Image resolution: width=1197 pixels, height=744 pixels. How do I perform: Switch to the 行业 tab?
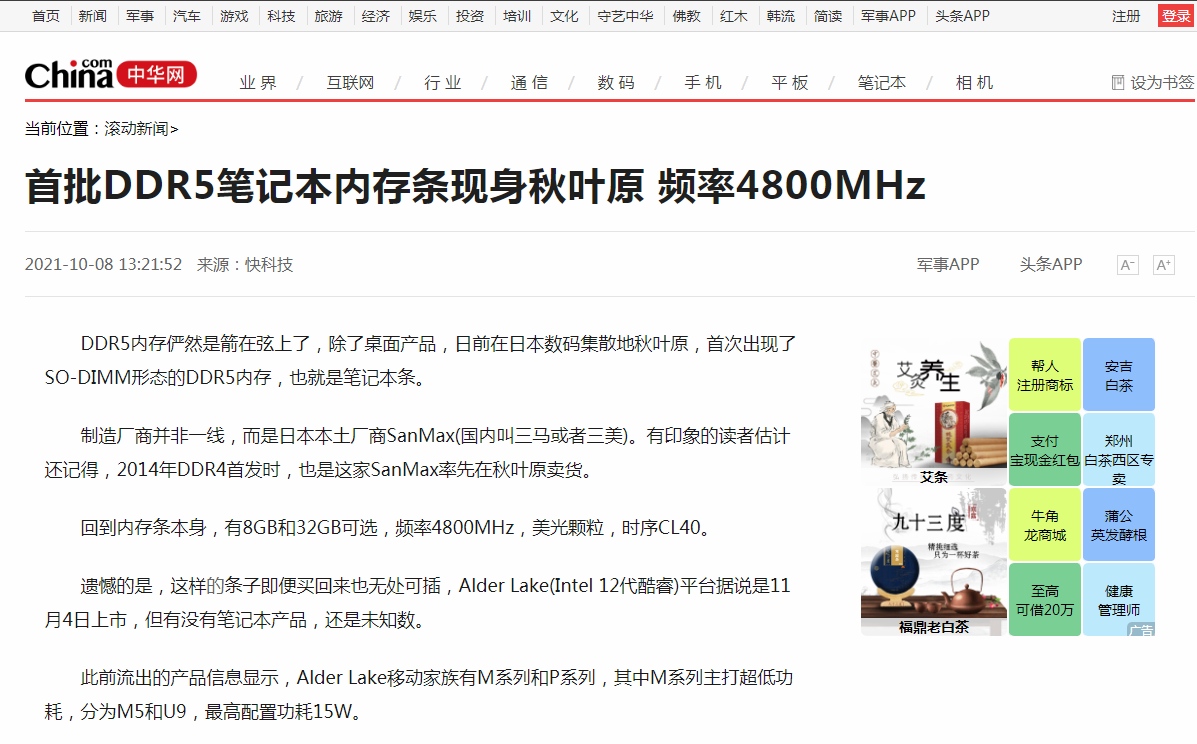click(x=443, y=82)
